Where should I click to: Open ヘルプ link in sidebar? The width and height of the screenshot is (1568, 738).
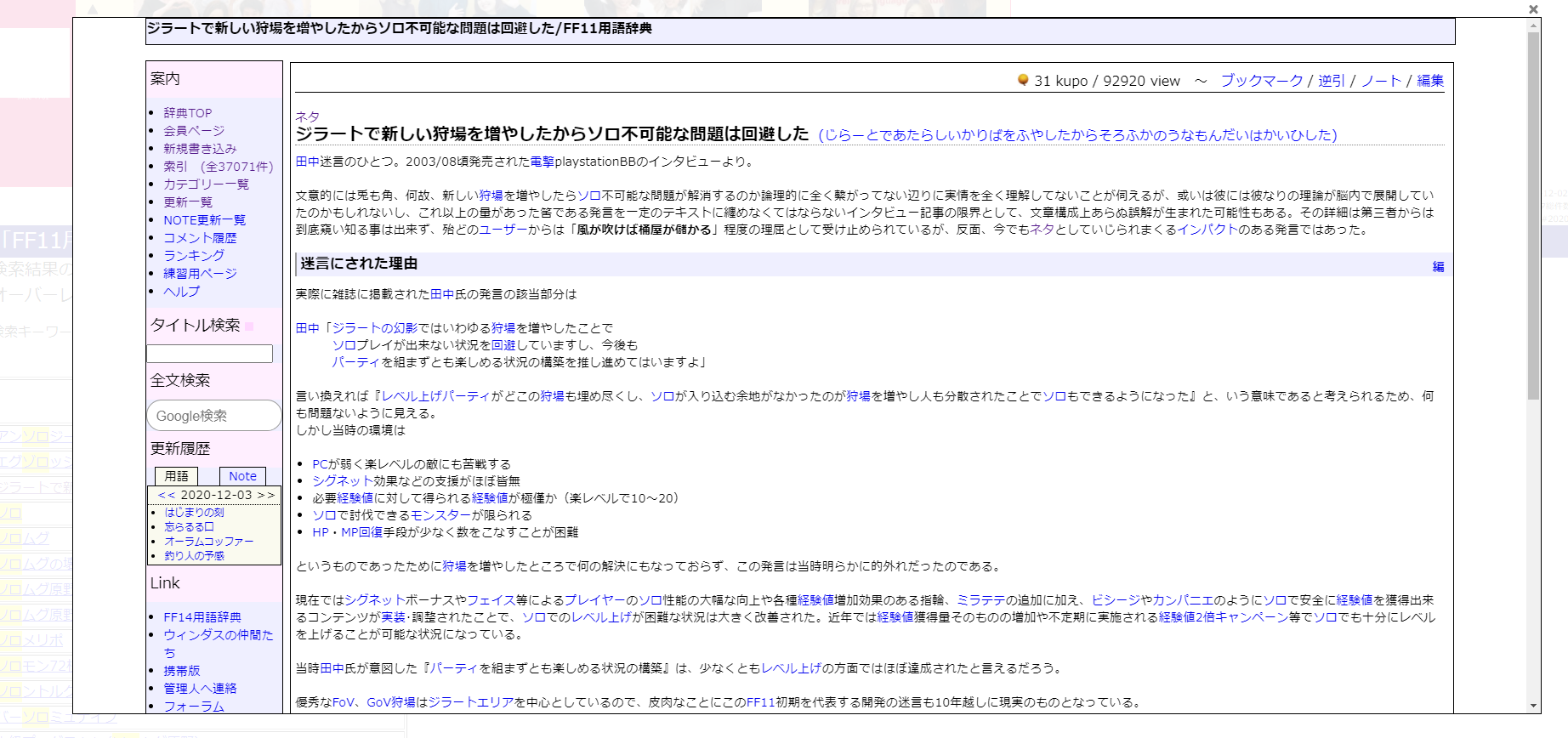[182, 292]
